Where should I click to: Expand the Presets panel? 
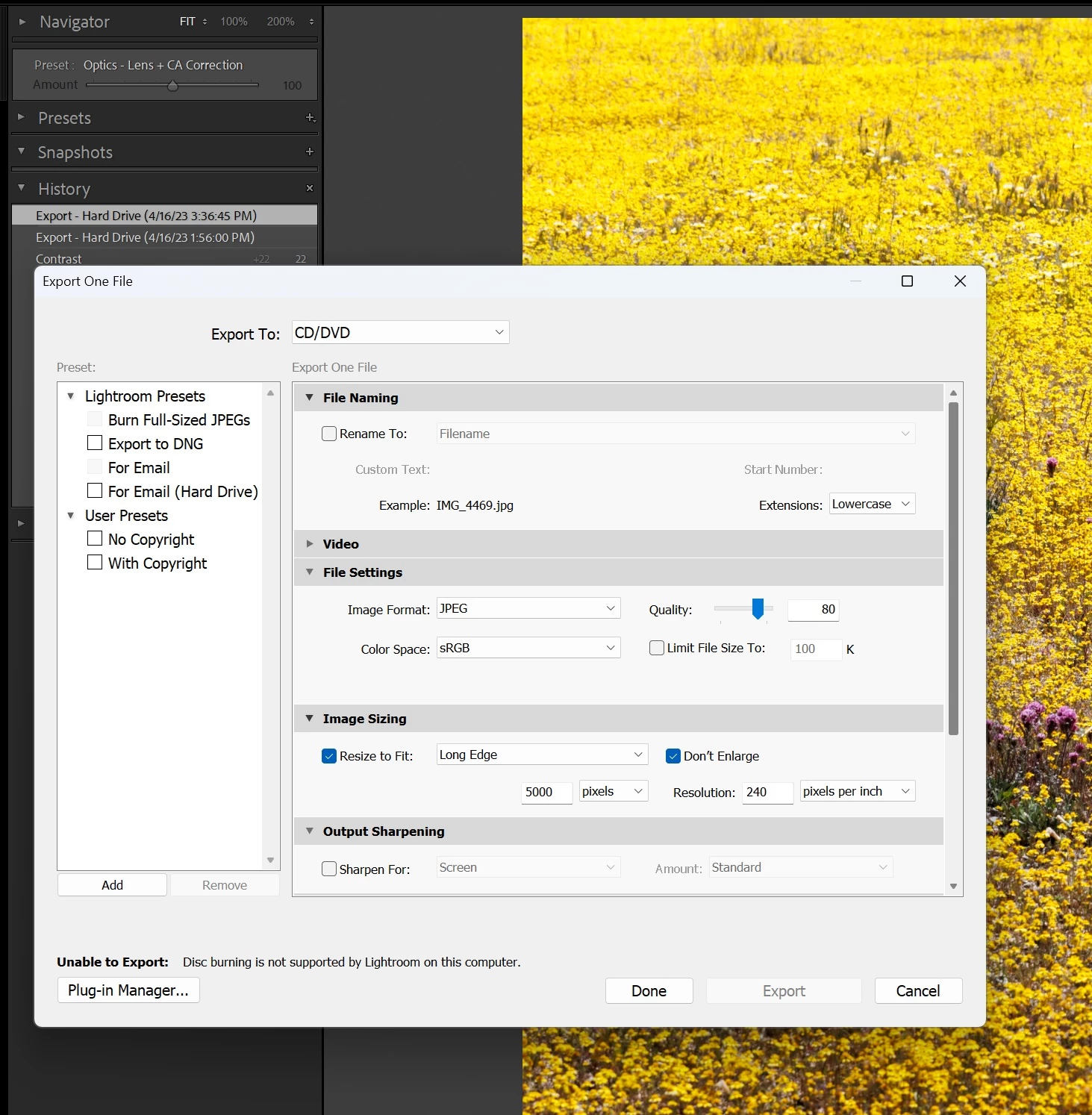point(22,117)
